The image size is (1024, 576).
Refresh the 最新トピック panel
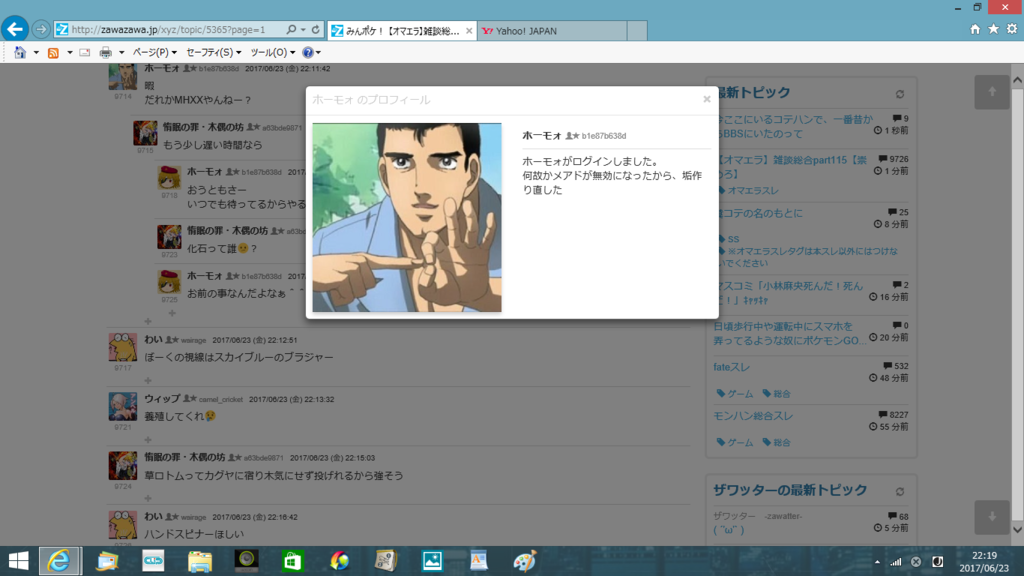point(900,94)
